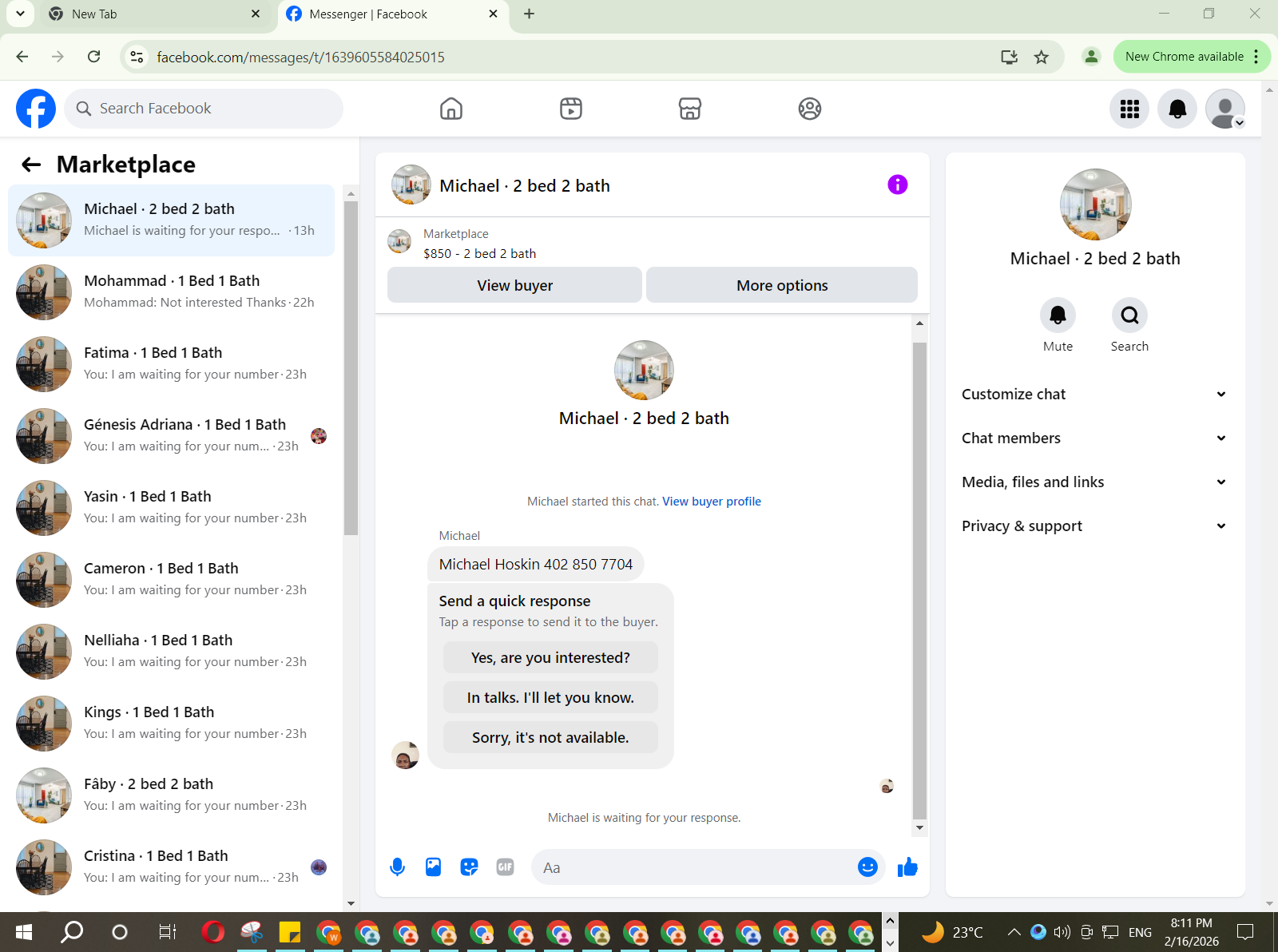The height and width of the screenshot is (952, 1278).
Task: Close the New Tab browser tab
Action: (x=256, y=14)
